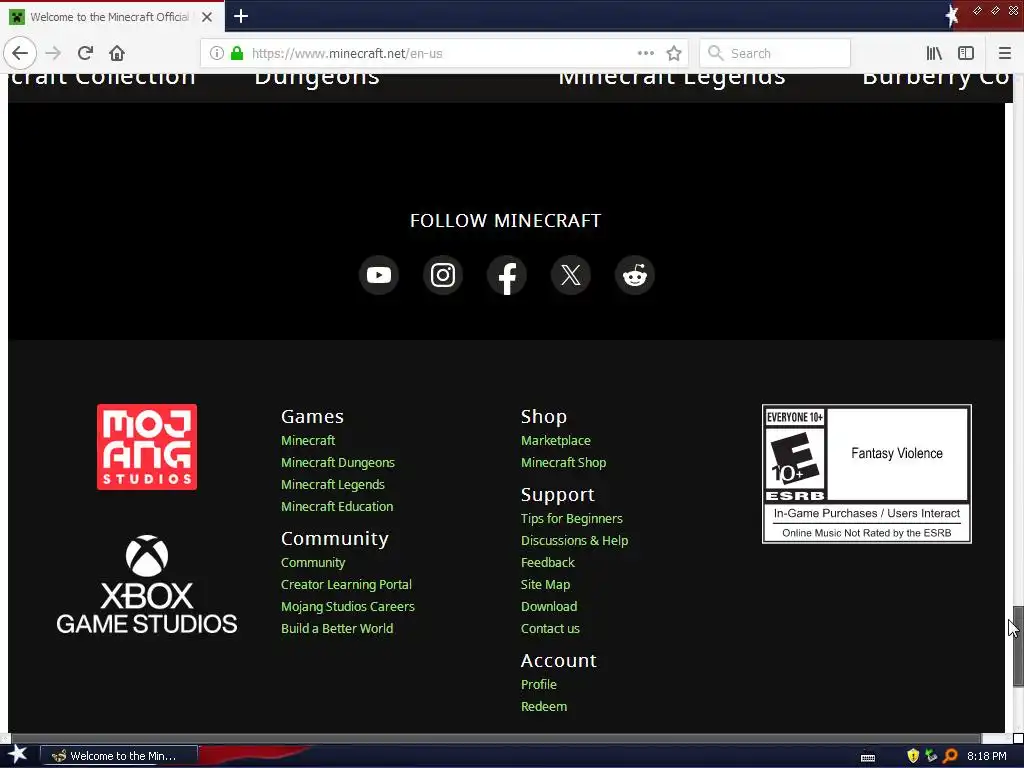Open Minecraft's YouTube channel icon
The image size is (1024, 768).
(379, 275)
